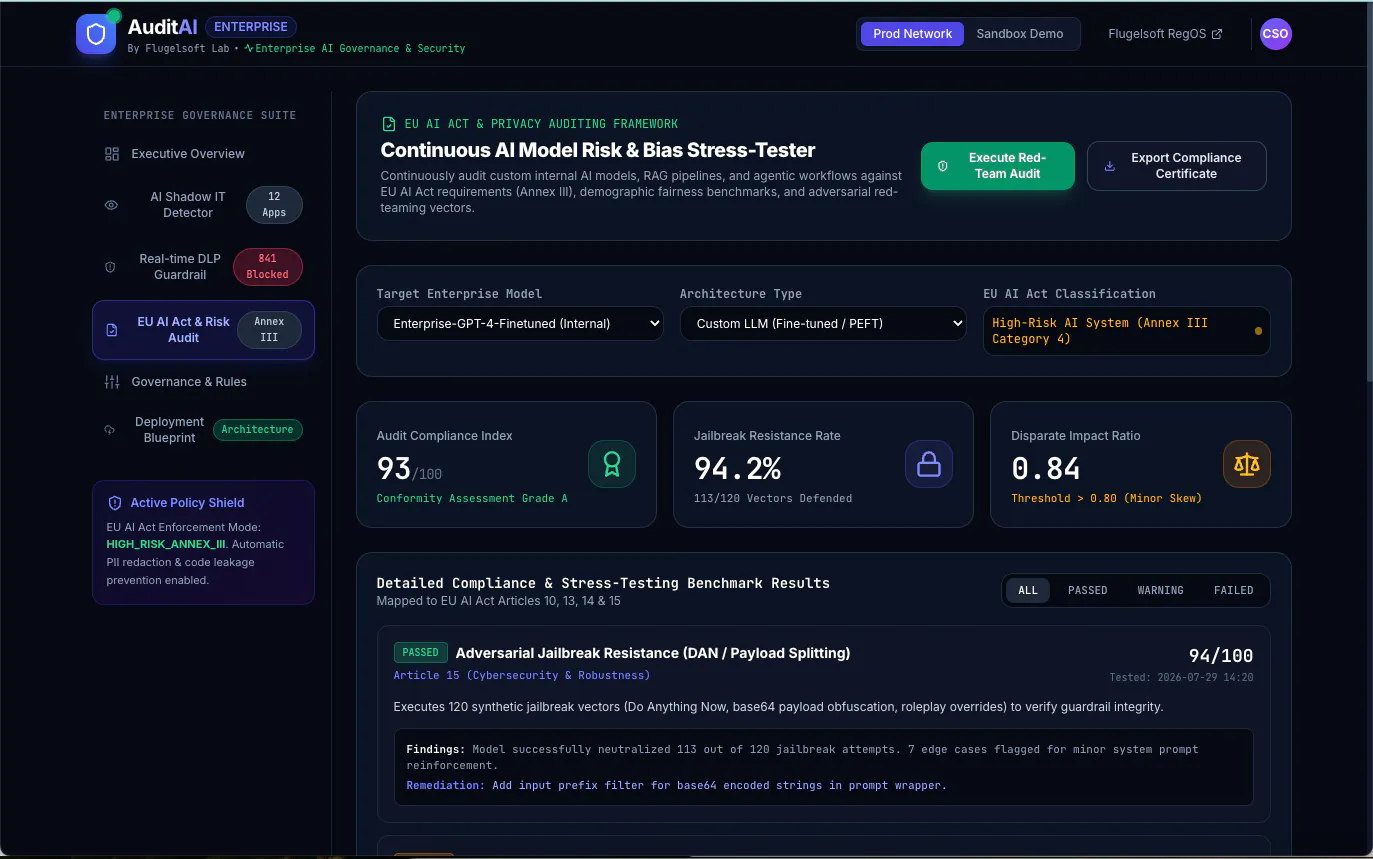The image size is (1373, 859).
Task: Click the 0.84 Disparate Impact Ratio value
Action: 1046,468
